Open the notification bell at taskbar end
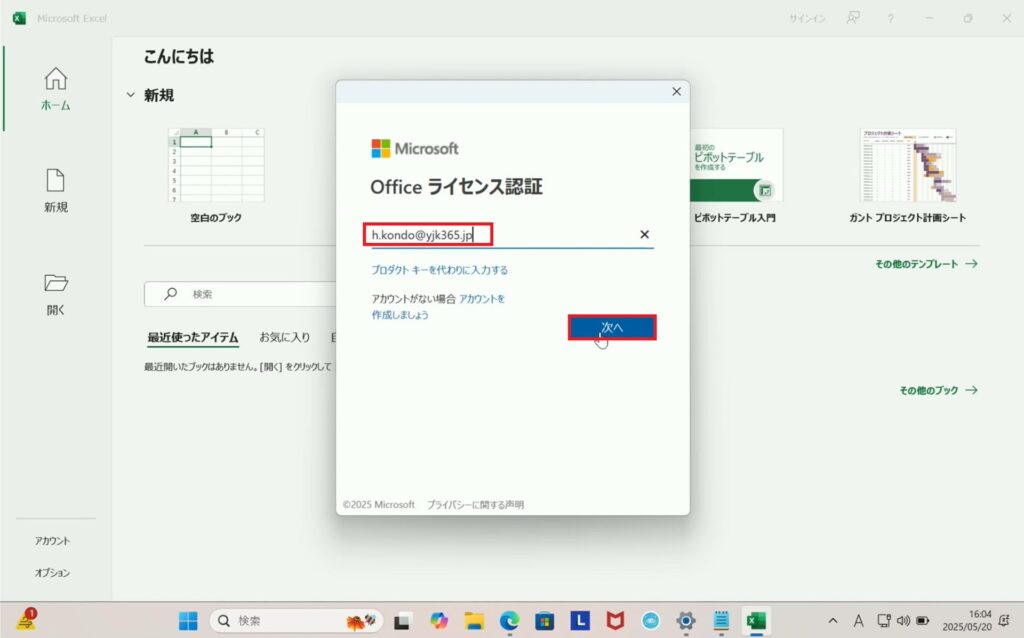This screenshot has height=638, width=1024. 1004,620
